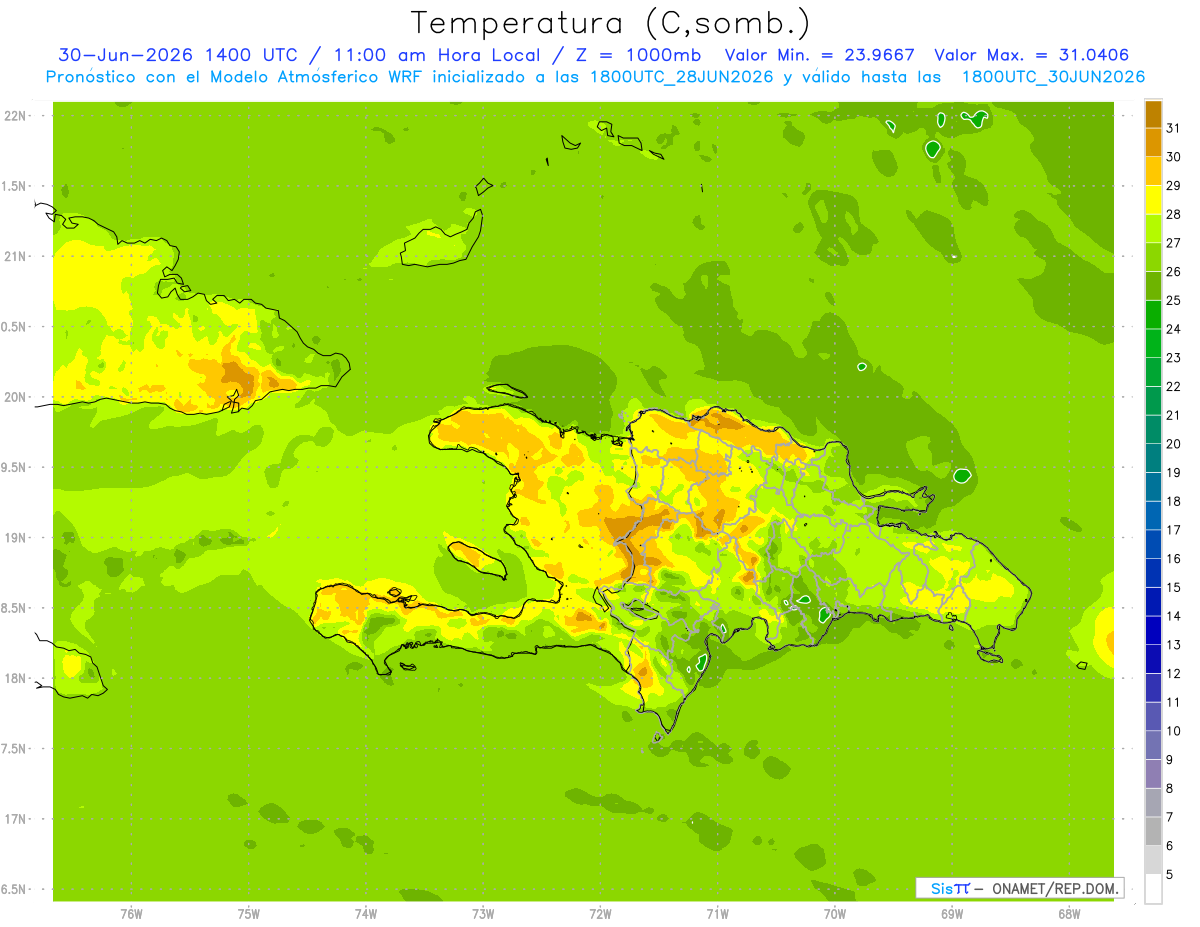The image size is (1200, 927).
Task: Click the 21N latitude axis label
Action: (16, 256)
